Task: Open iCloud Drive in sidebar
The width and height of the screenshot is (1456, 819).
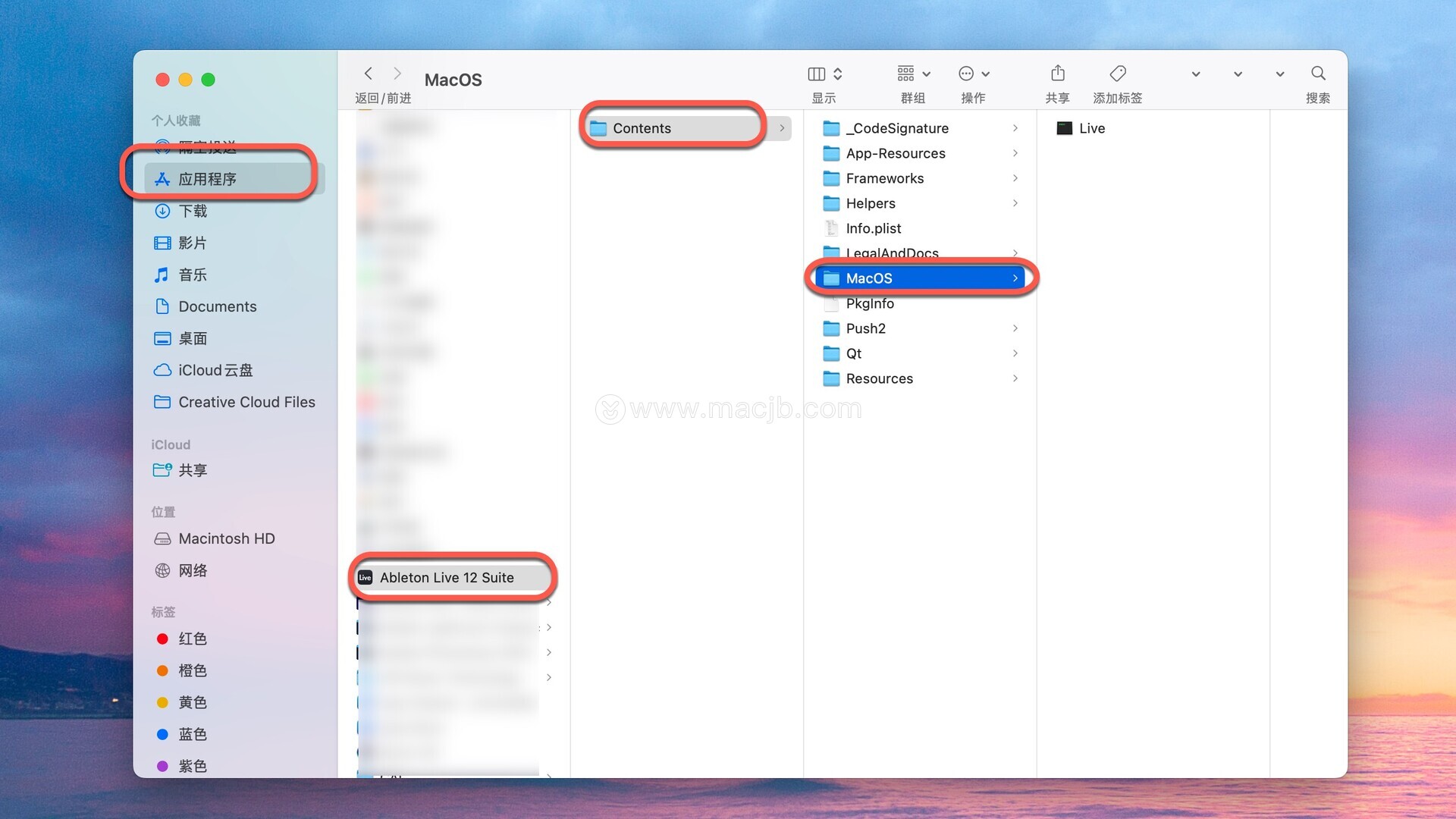Action: [x=215, y=371]
